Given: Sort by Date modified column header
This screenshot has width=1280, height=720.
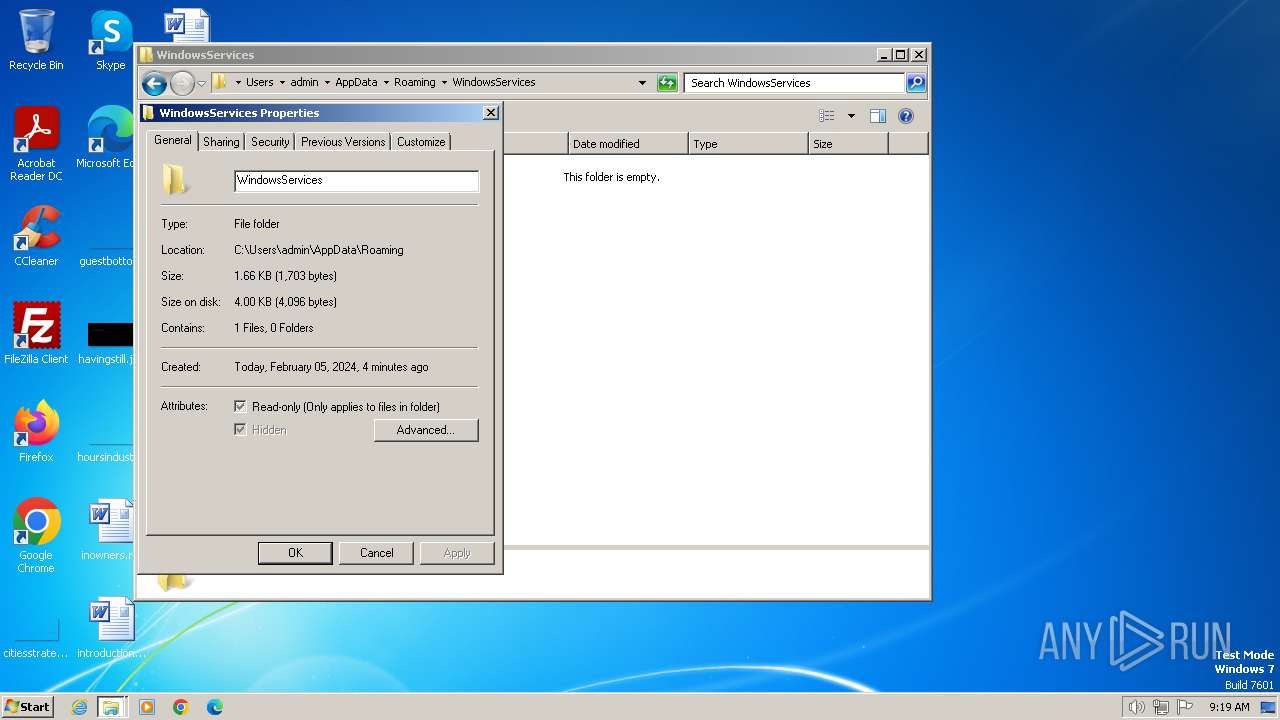Looking at the screenshot, I should tap(628, 144).
